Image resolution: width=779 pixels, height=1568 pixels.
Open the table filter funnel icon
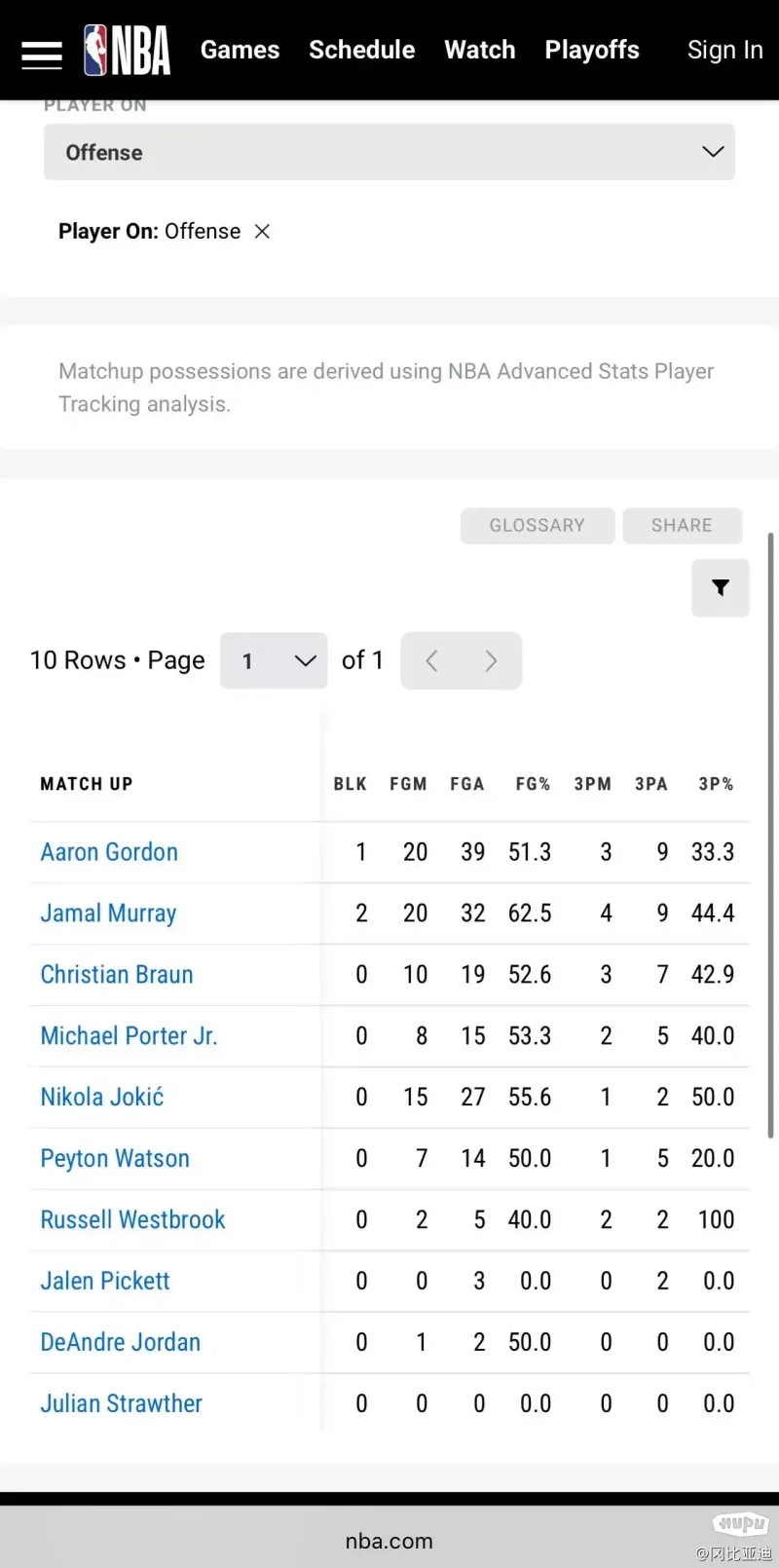pyautogui.click(x=721, y=587)
